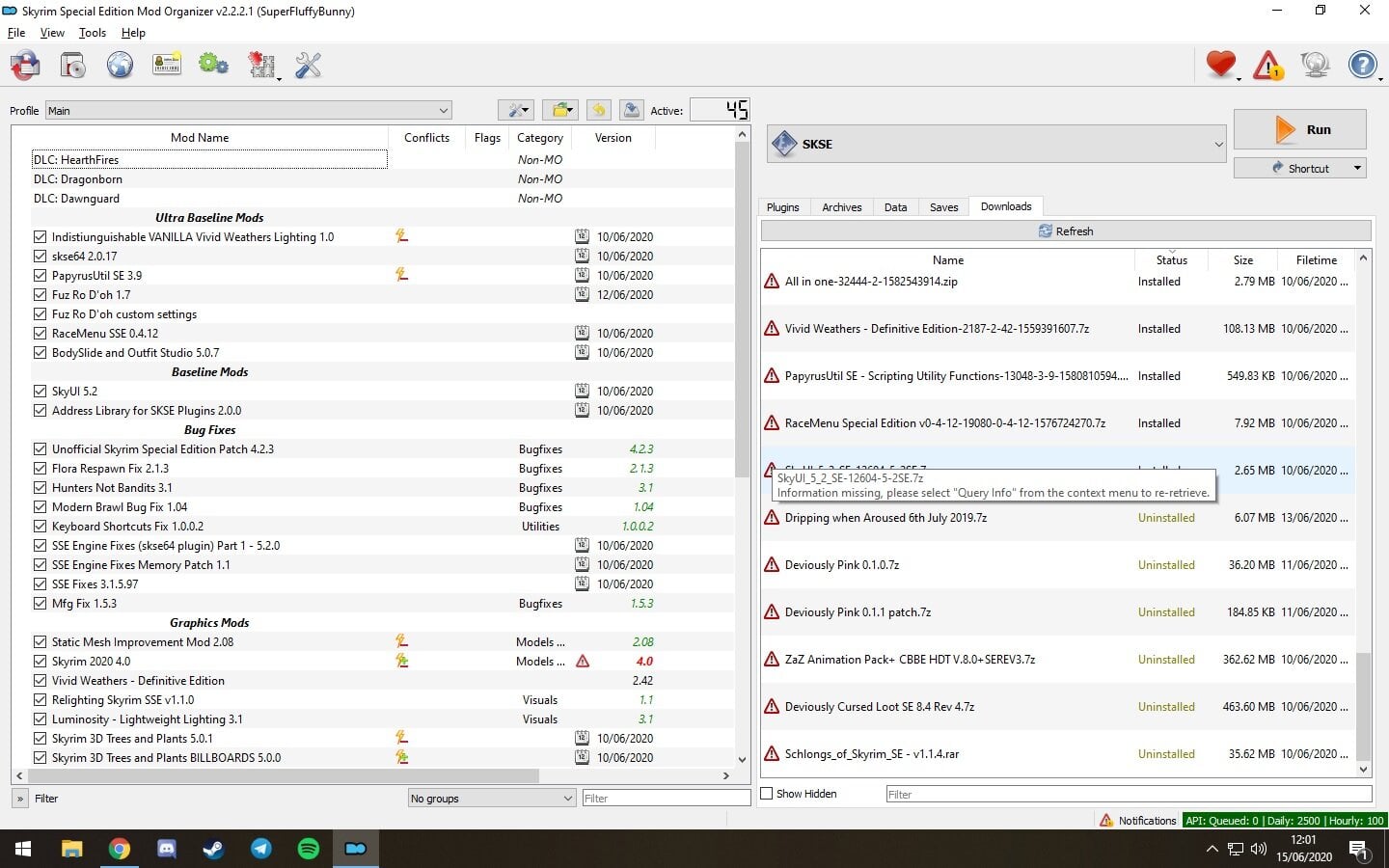Open the blue question mark Help icon
1389x868 pixels.
pyautogui.click(x=1362, y=66)
